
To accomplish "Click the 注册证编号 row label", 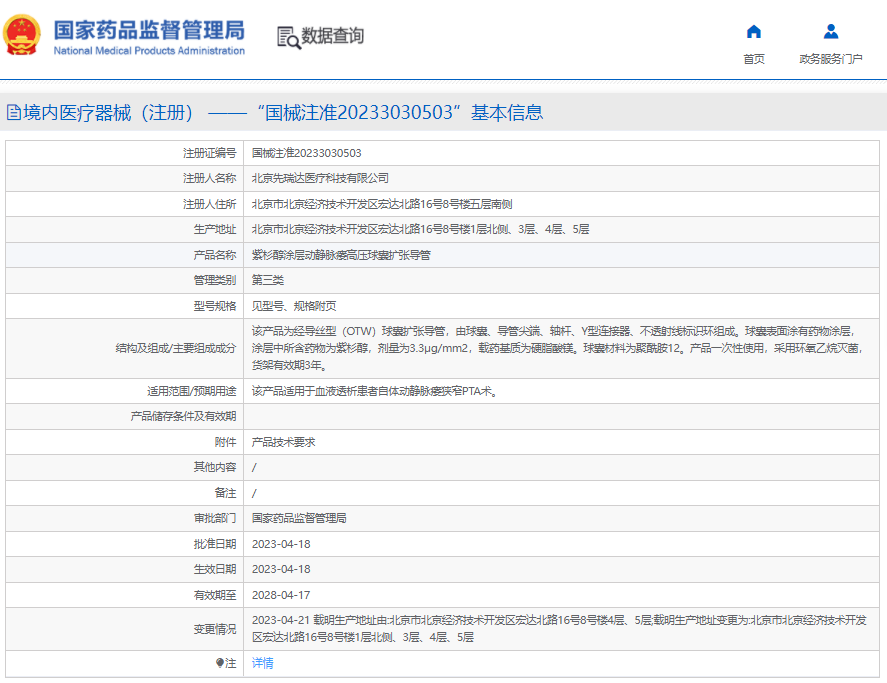I will click(x=209, y=153).
